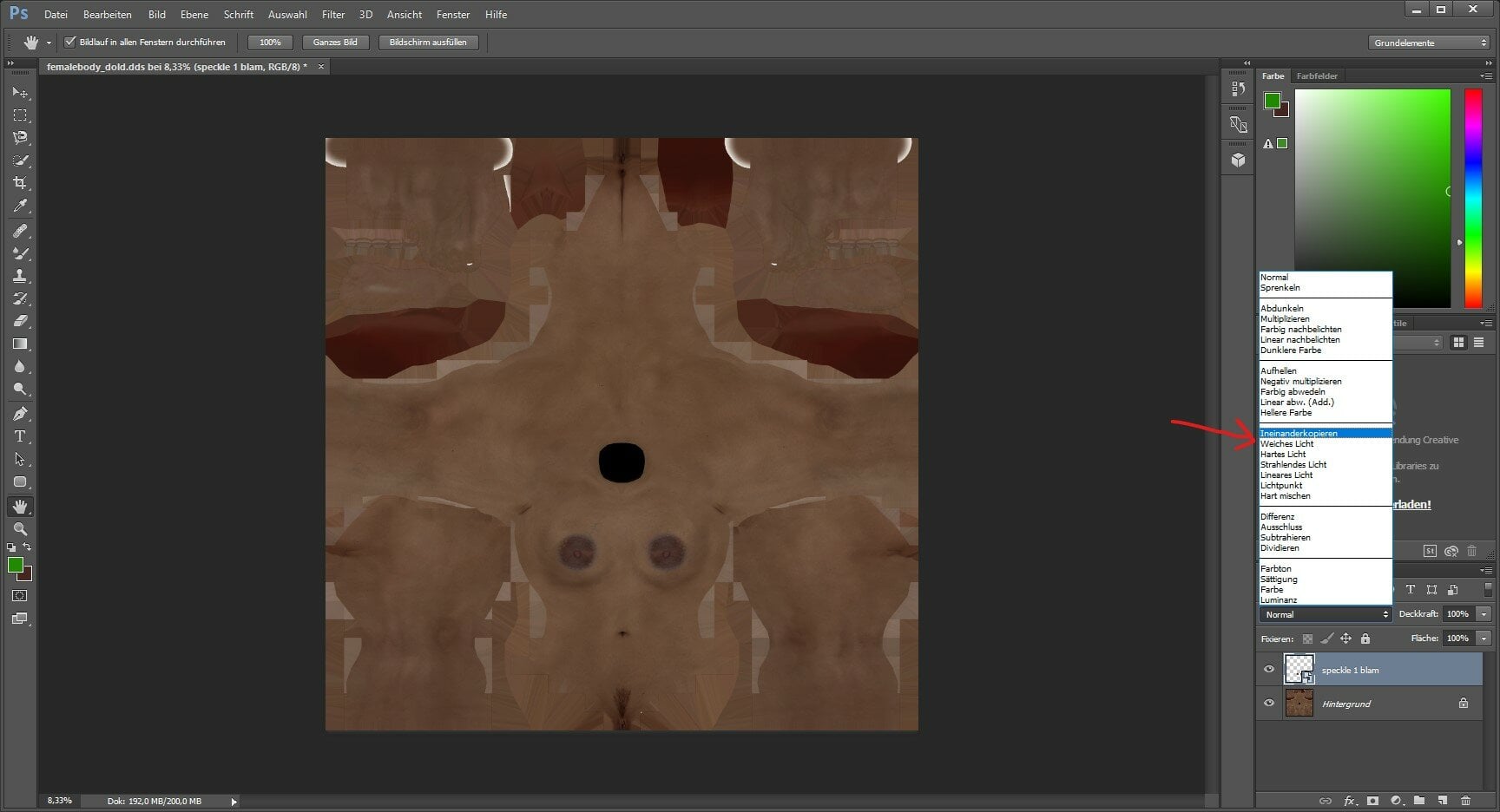The image size is (1500, 812).
Task: Hide the Hintergrund layer
Action: tap(1269, 704)
